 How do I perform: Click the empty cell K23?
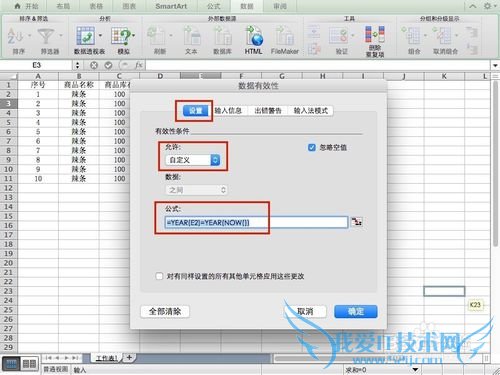coord(444,291)
